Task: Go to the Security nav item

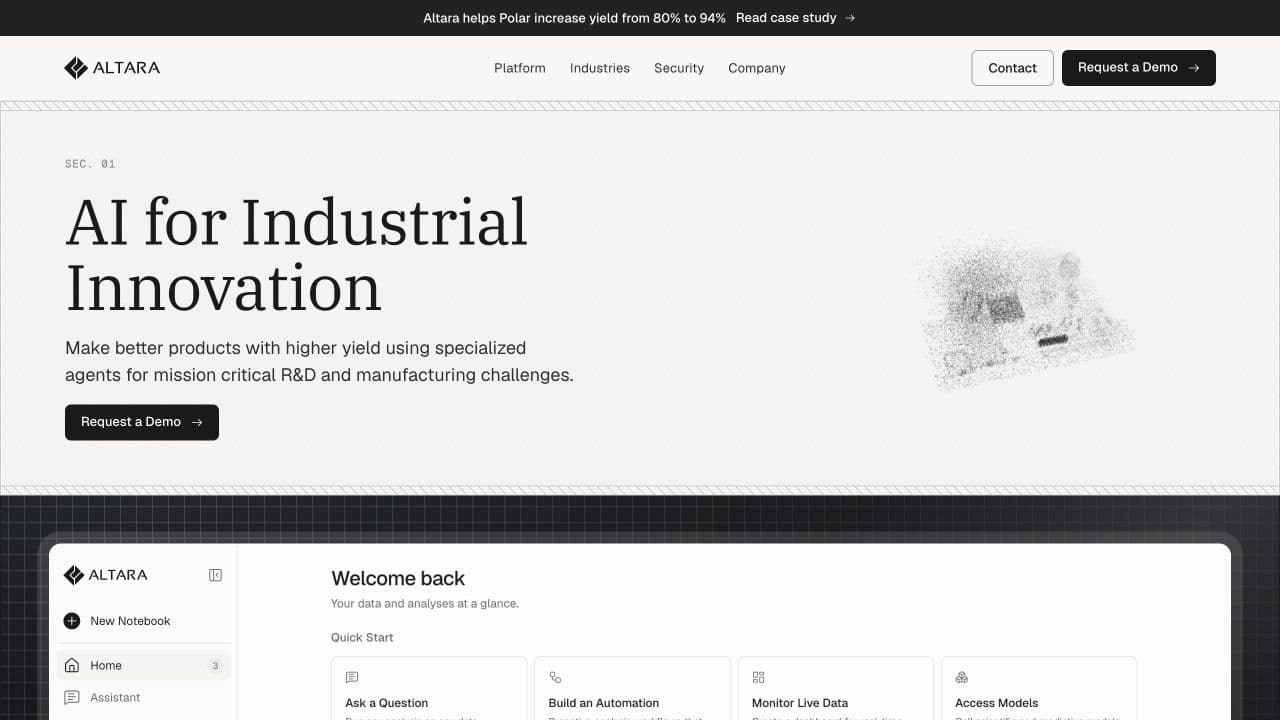Action: pyautogui.click(x=679, y=68)
